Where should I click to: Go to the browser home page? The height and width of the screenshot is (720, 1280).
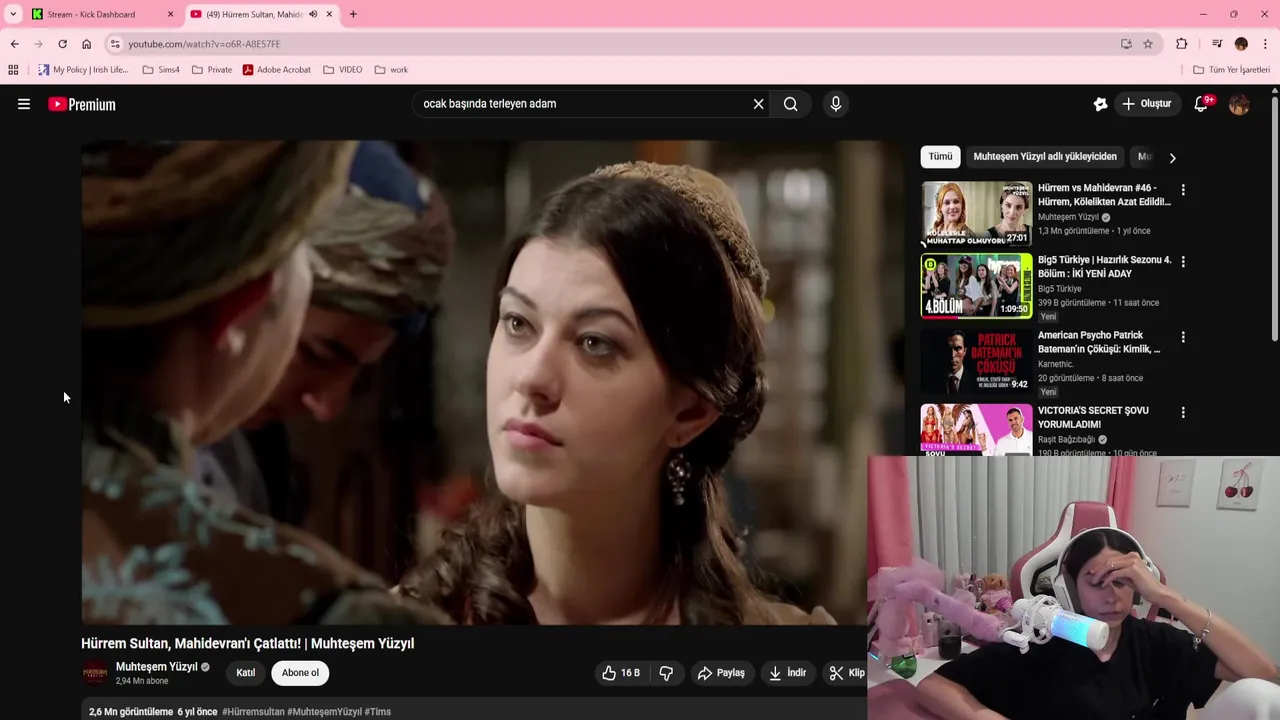click(86, 44)
